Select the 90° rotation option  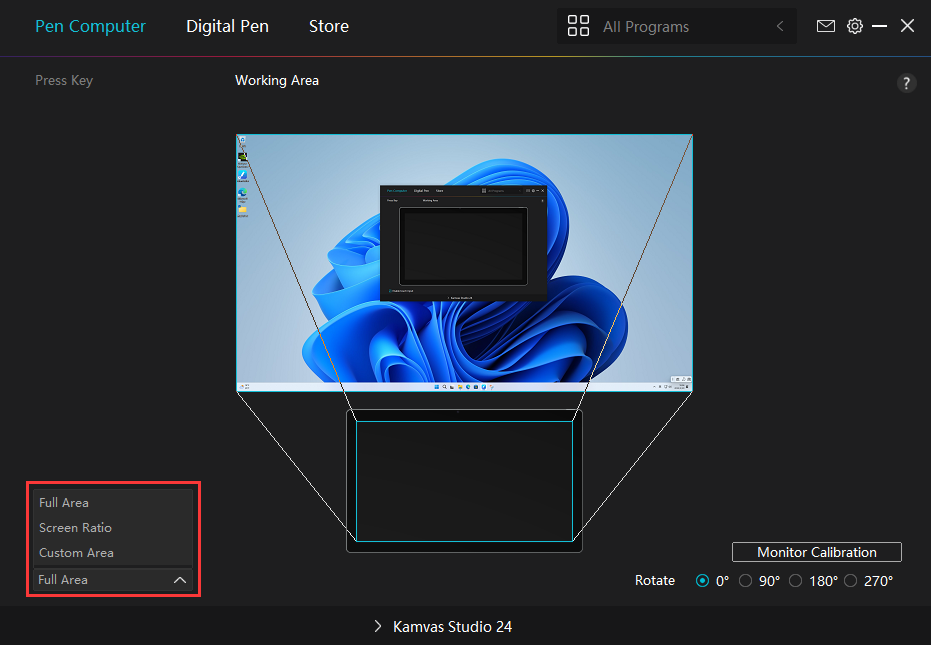745,580
